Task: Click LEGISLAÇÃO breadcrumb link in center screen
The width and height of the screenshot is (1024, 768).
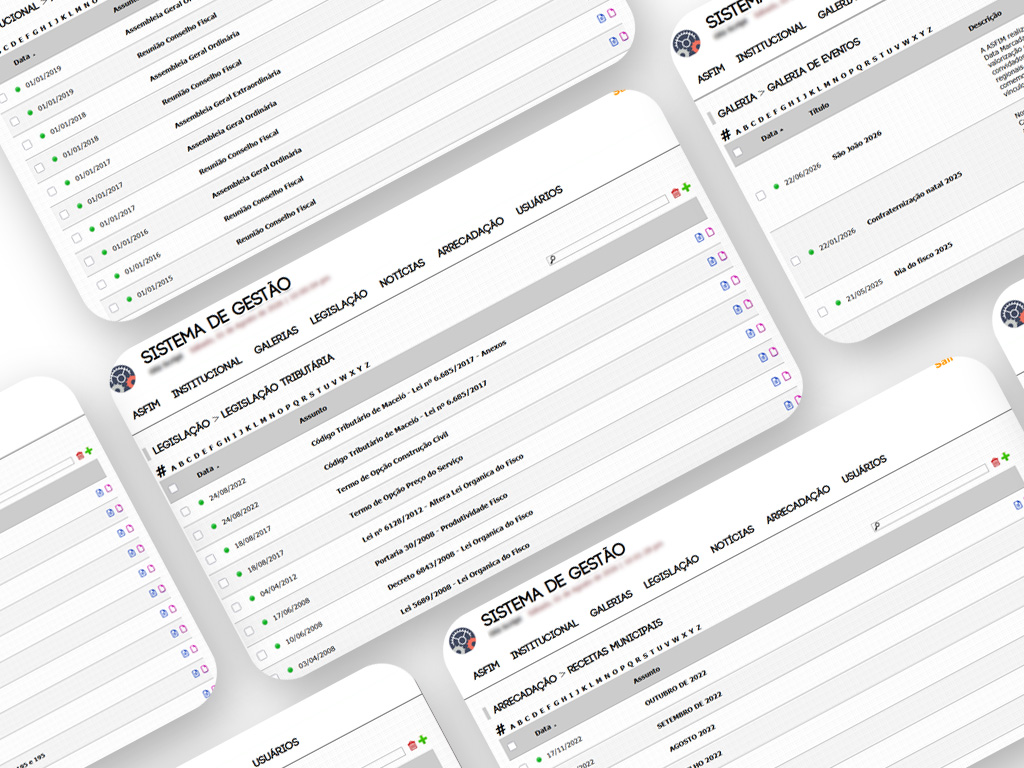Action: pos(181,438)
